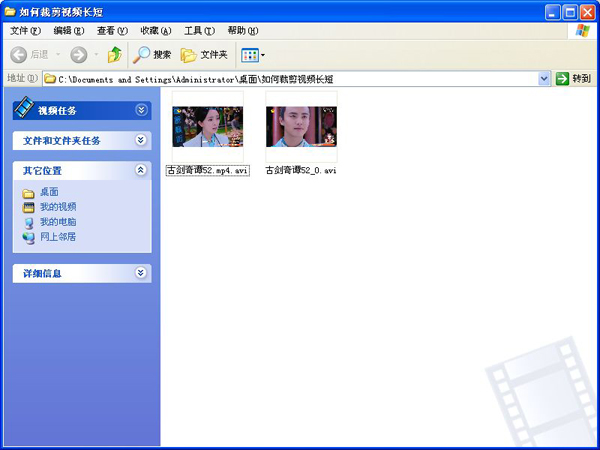Click the 搜索 toolbar label
The width and height of the screenshot is (600, 450).
coord(162,55)
